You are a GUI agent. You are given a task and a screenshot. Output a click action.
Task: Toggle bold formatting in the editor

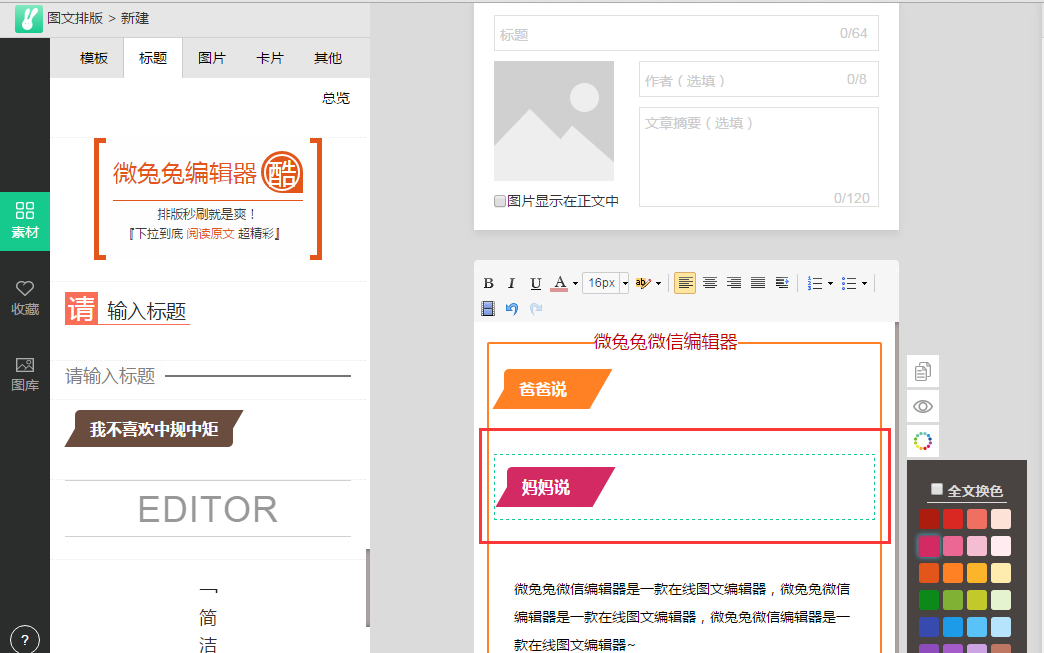pos(488,283)
